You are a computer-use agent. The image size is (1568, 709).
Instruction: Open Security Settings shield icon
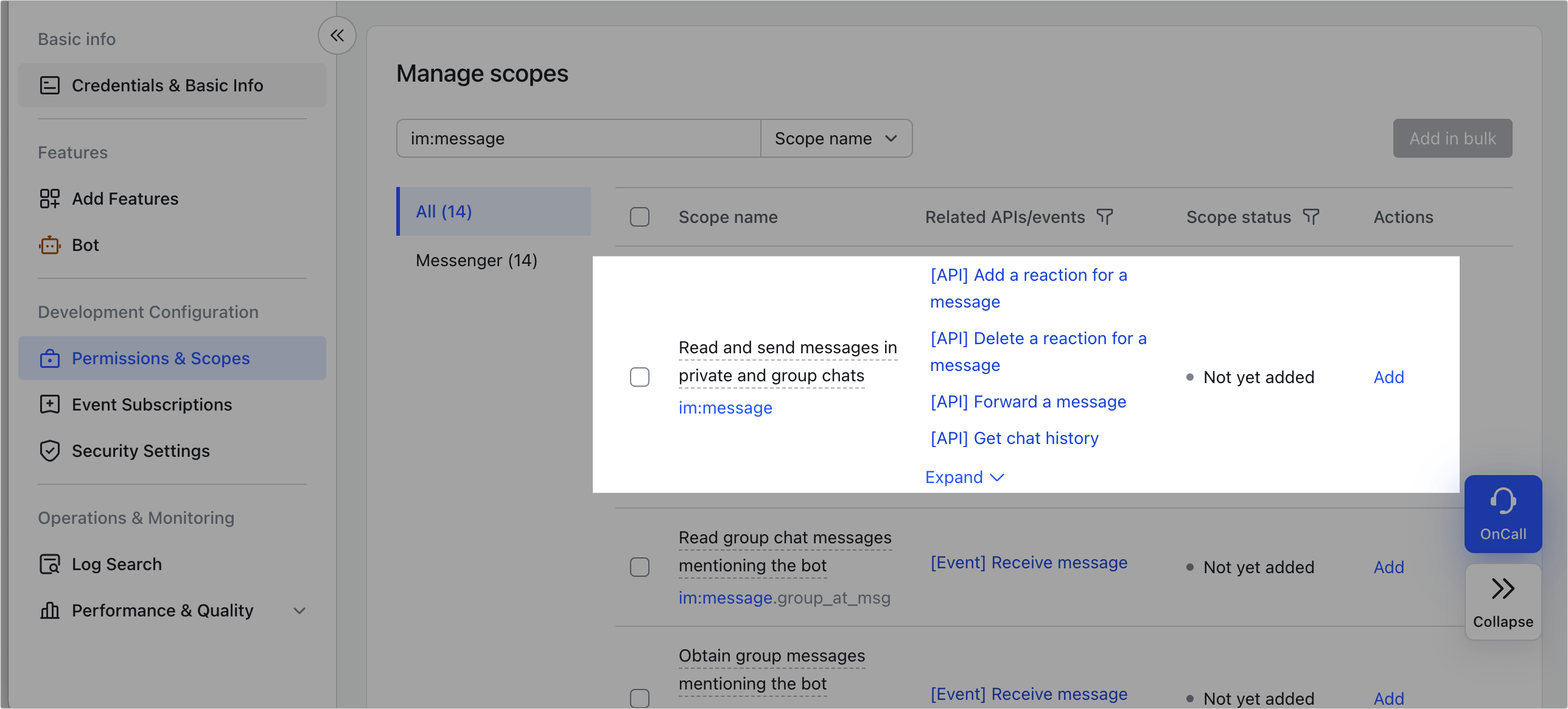(50, 451)
